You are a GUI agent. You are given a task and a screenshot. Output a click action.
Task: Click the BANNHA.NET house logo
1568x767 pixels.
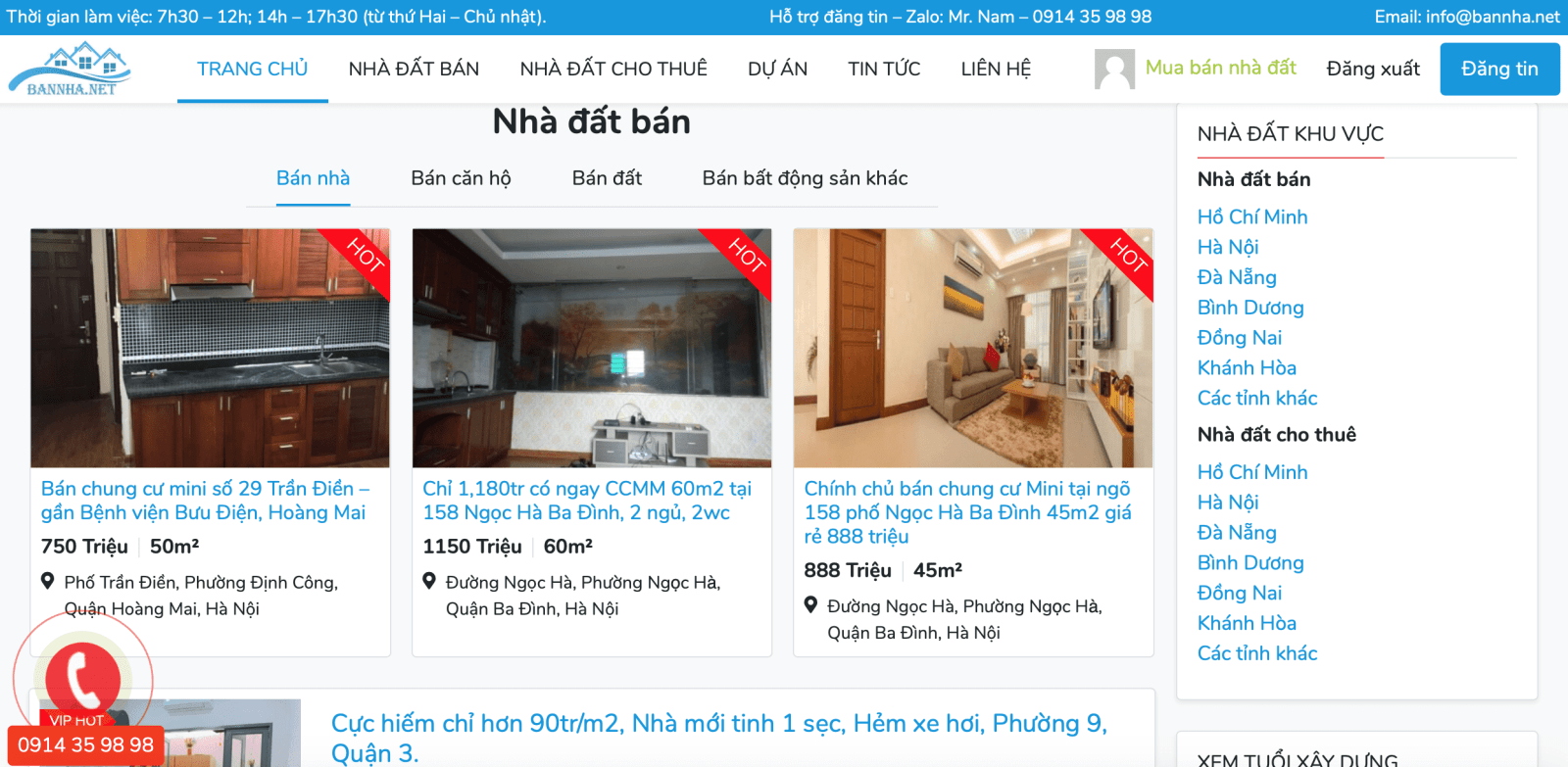pyautogui.click(x=70, y=69)
